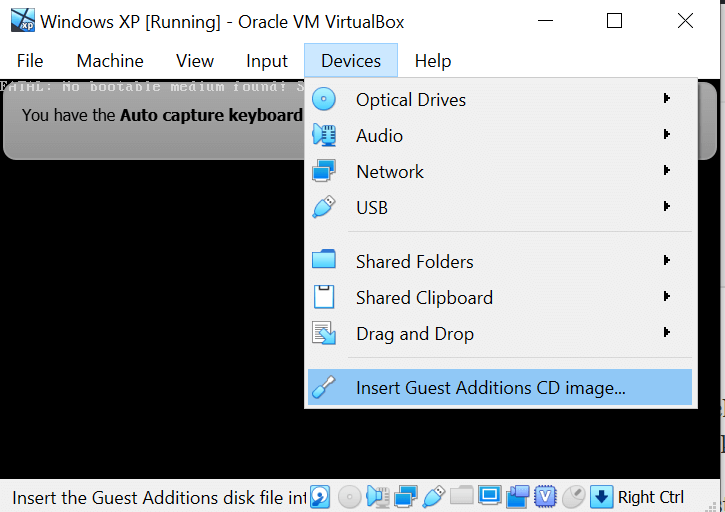Viewport: 725px width, 512px height.
Task: Choose the USB menu entry
Action: pyautogui.click(x=372, y=208)
